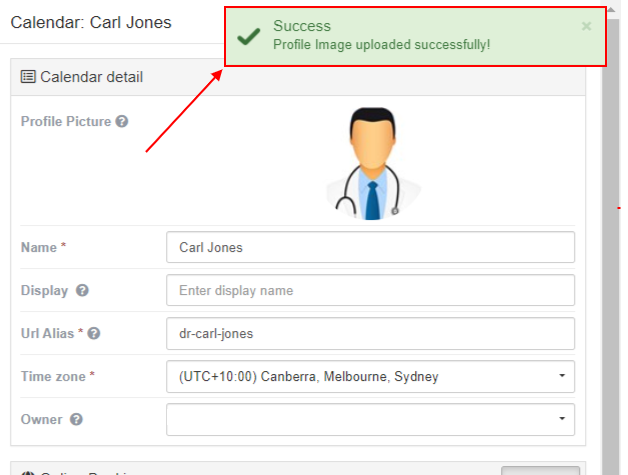Click the Name field with Carl Jones
Viewport: 628px width, 475px height.
coord(370,247)
